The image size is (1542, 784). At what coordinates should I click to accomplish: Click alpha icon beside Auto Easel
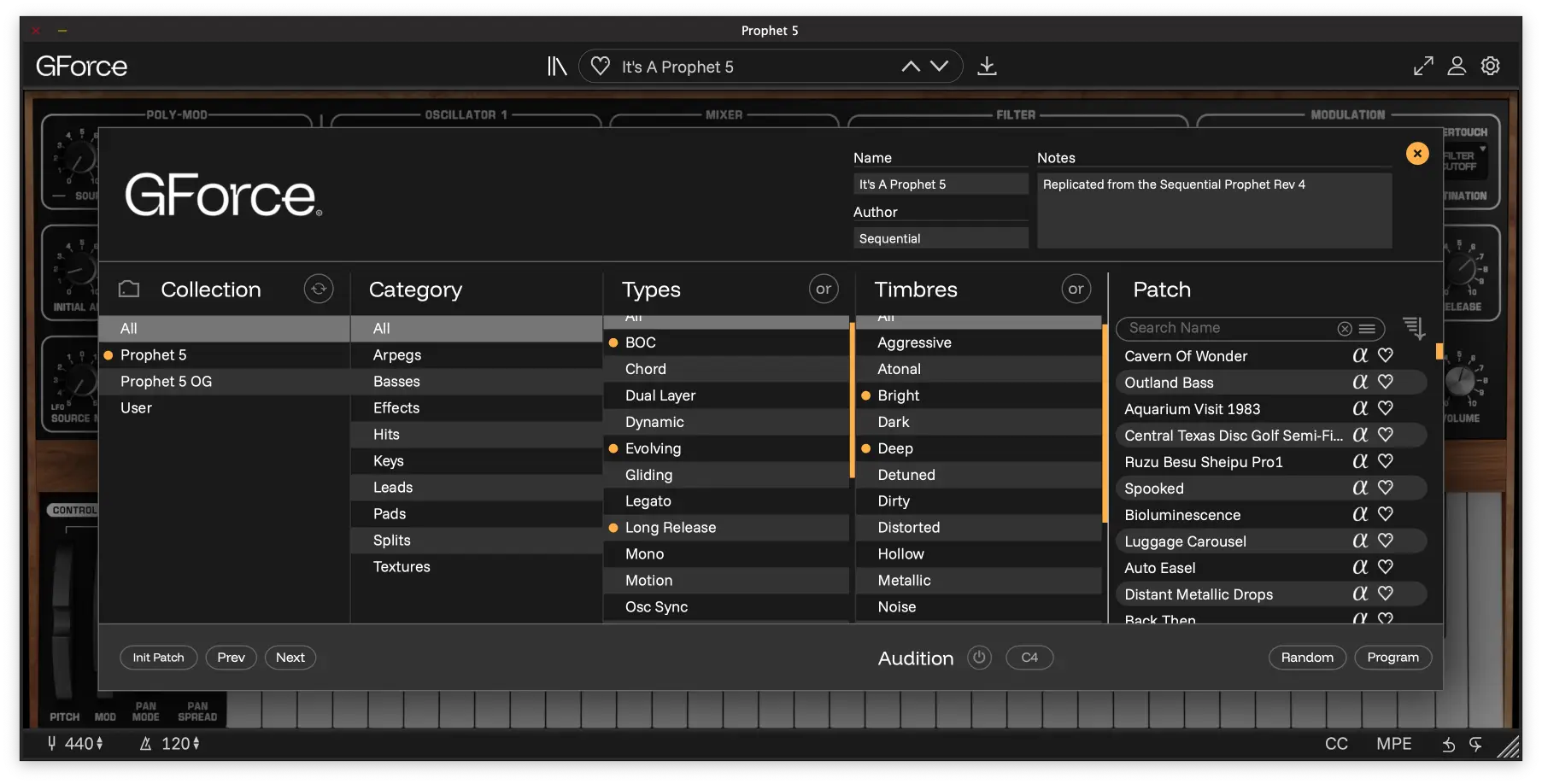1360,567
